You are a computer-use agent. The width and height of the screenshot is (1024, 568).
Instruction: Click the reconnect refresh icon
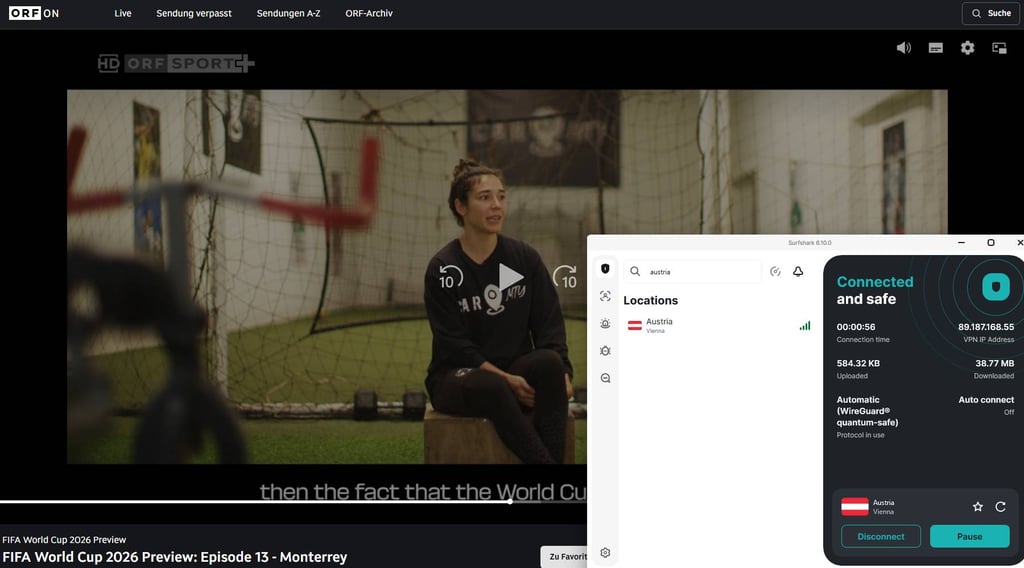[x=1000, y=507]
